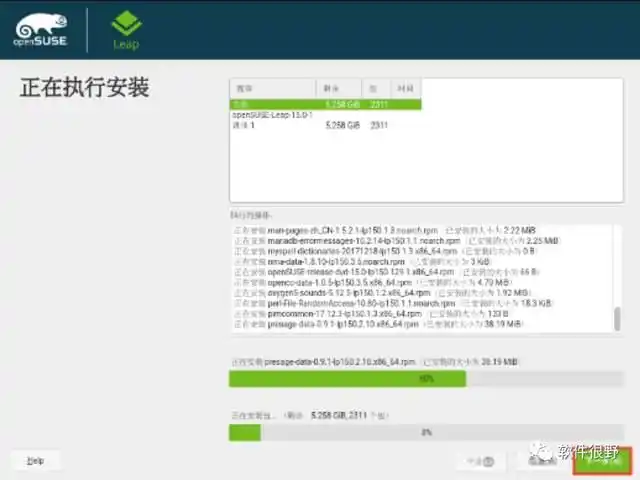This screenshot has width=640, height=480.
Task: Click the perl-File-RandomAccess log line
Action: 393,303
